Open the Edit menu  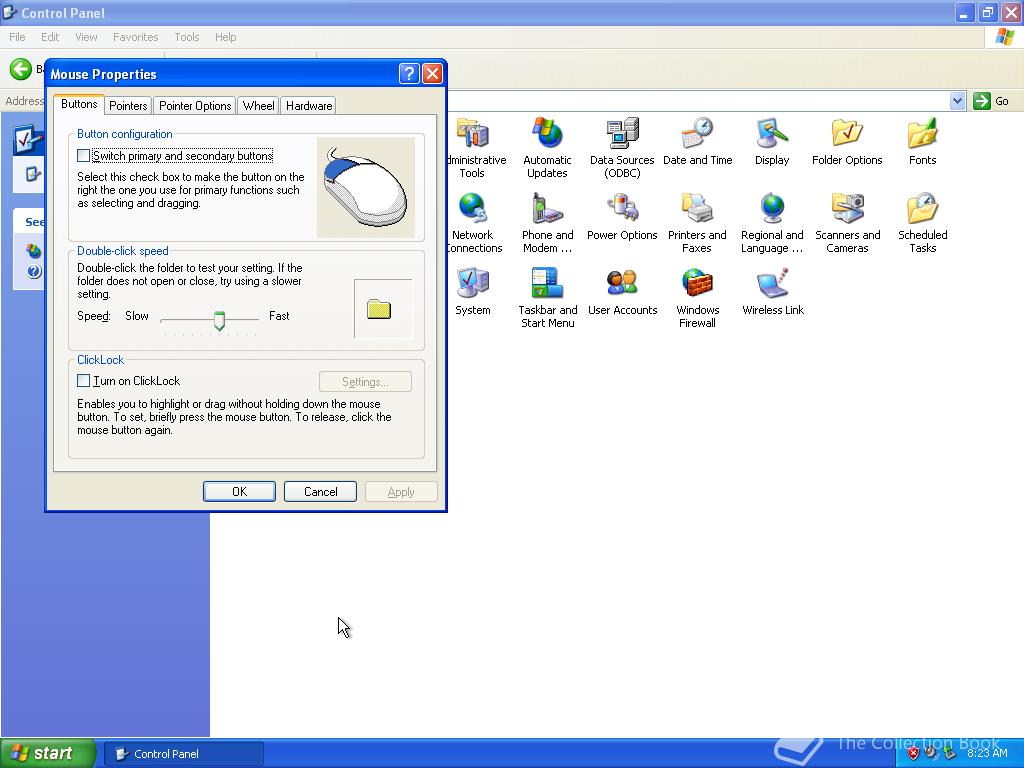coord(50,37)
